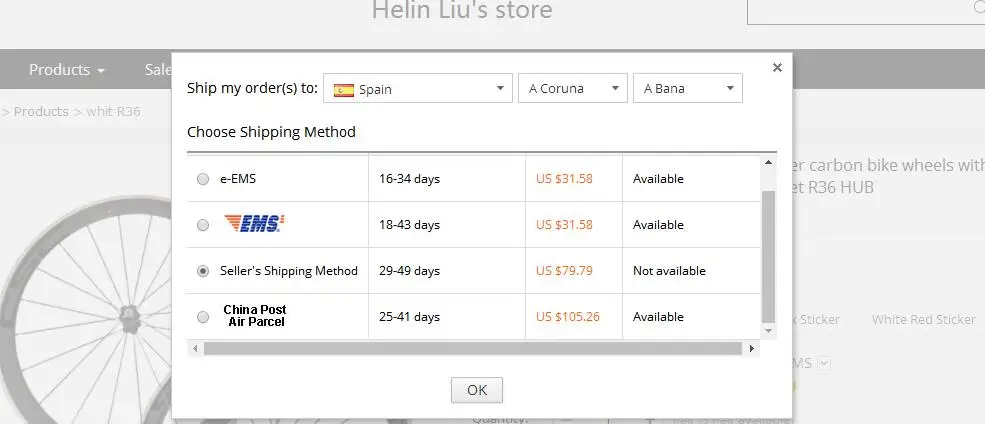Click the China Post Air Parcel logo

[255, 315]
